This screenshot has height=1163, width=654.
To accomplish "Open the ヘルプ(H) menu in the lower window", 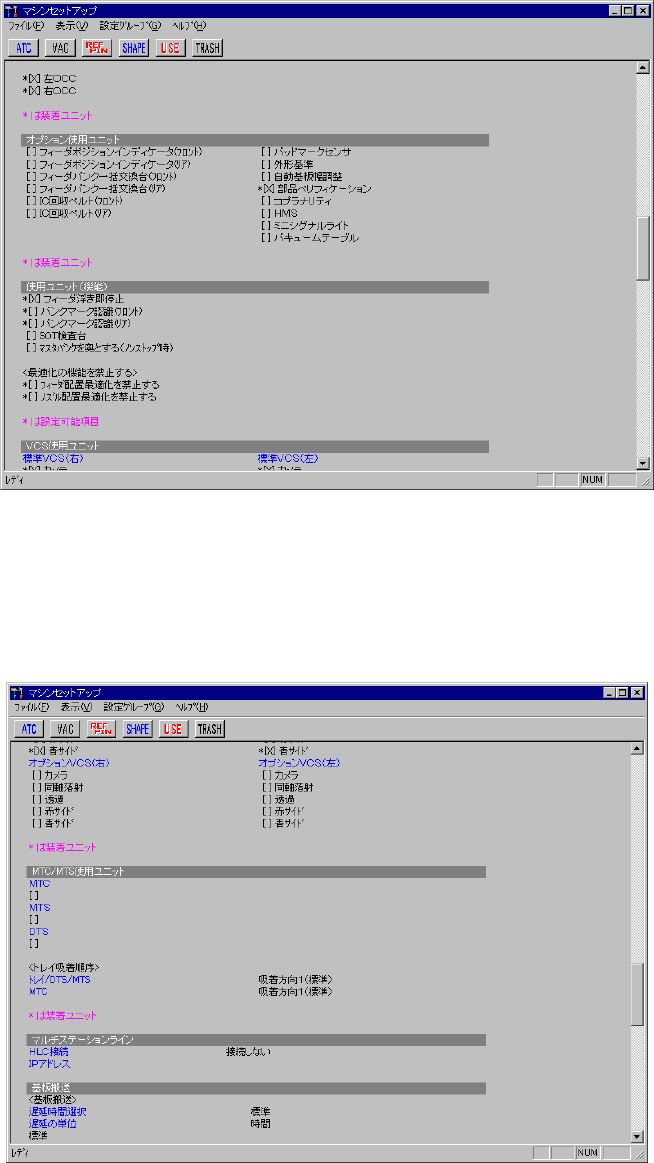I will click(193, 707).
